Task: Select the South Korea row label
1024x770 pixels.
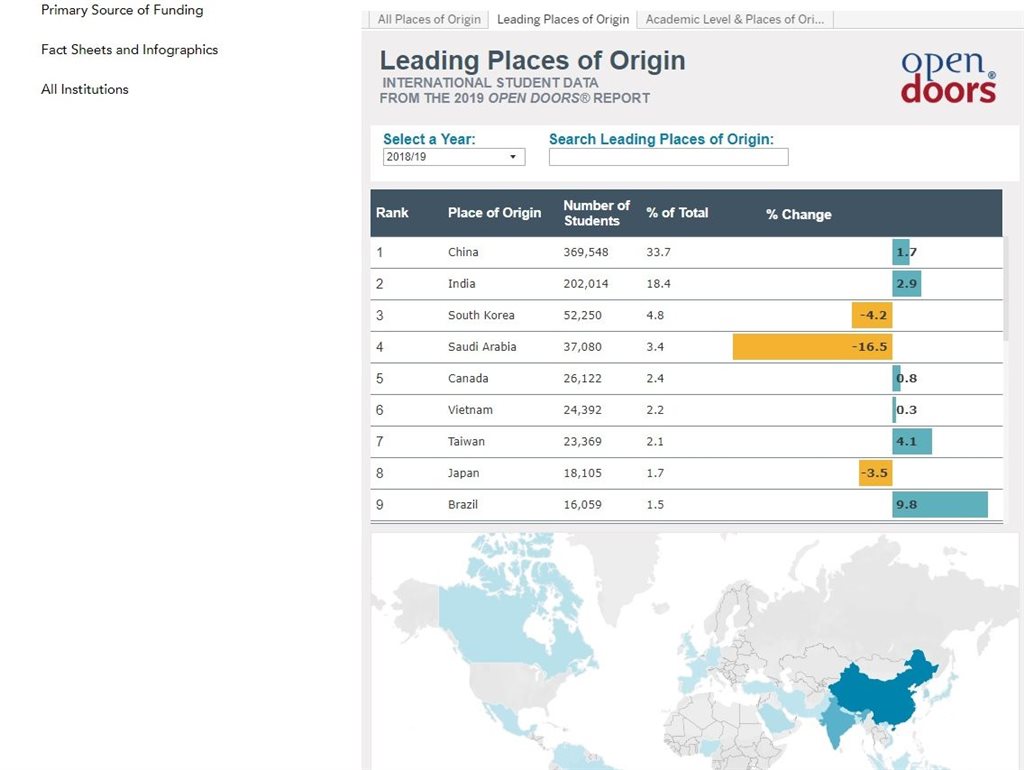Action: [x=481, y=315]
